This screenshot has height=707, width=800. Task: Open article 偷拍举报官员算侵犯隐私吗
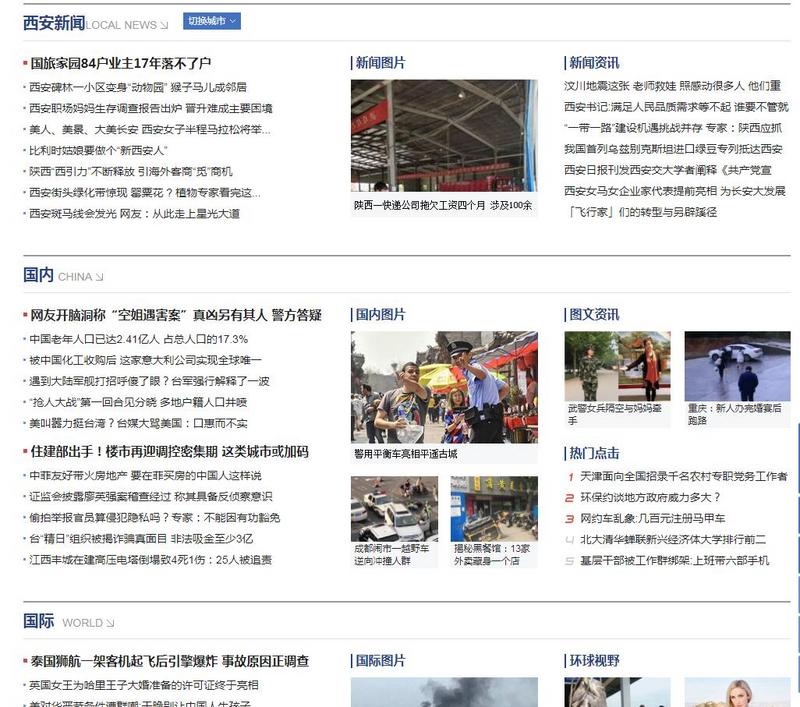(x=155, y=518)
